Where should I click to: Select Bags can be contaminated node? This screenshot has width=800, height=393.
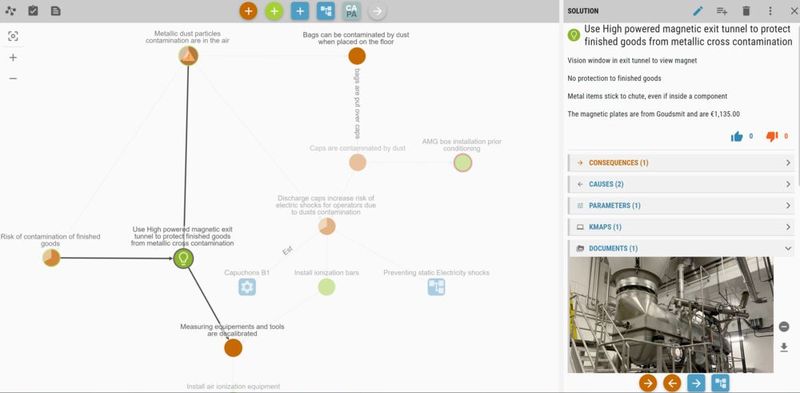coord(357,56)
